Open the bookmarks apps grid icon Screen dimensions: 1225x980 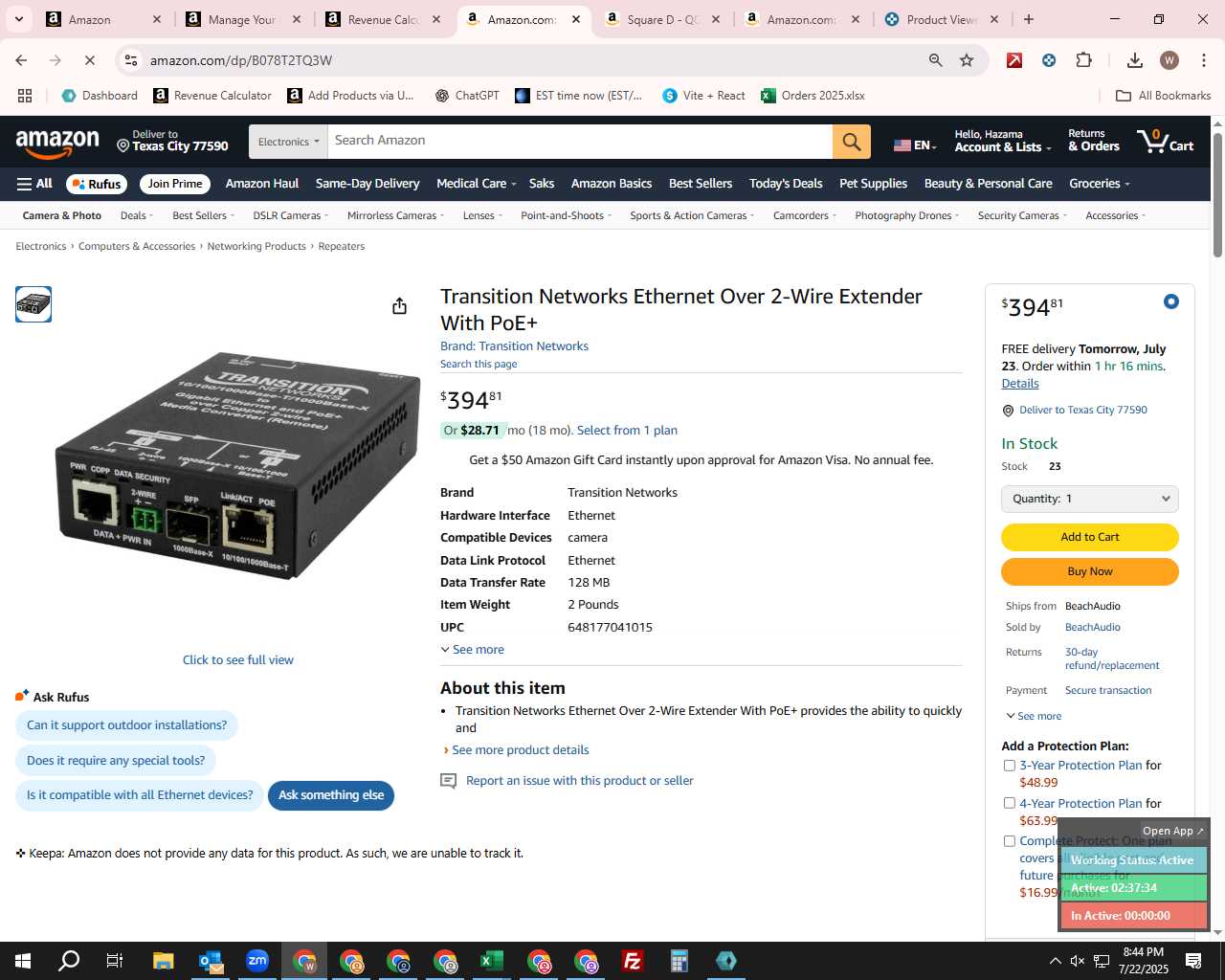25,96
